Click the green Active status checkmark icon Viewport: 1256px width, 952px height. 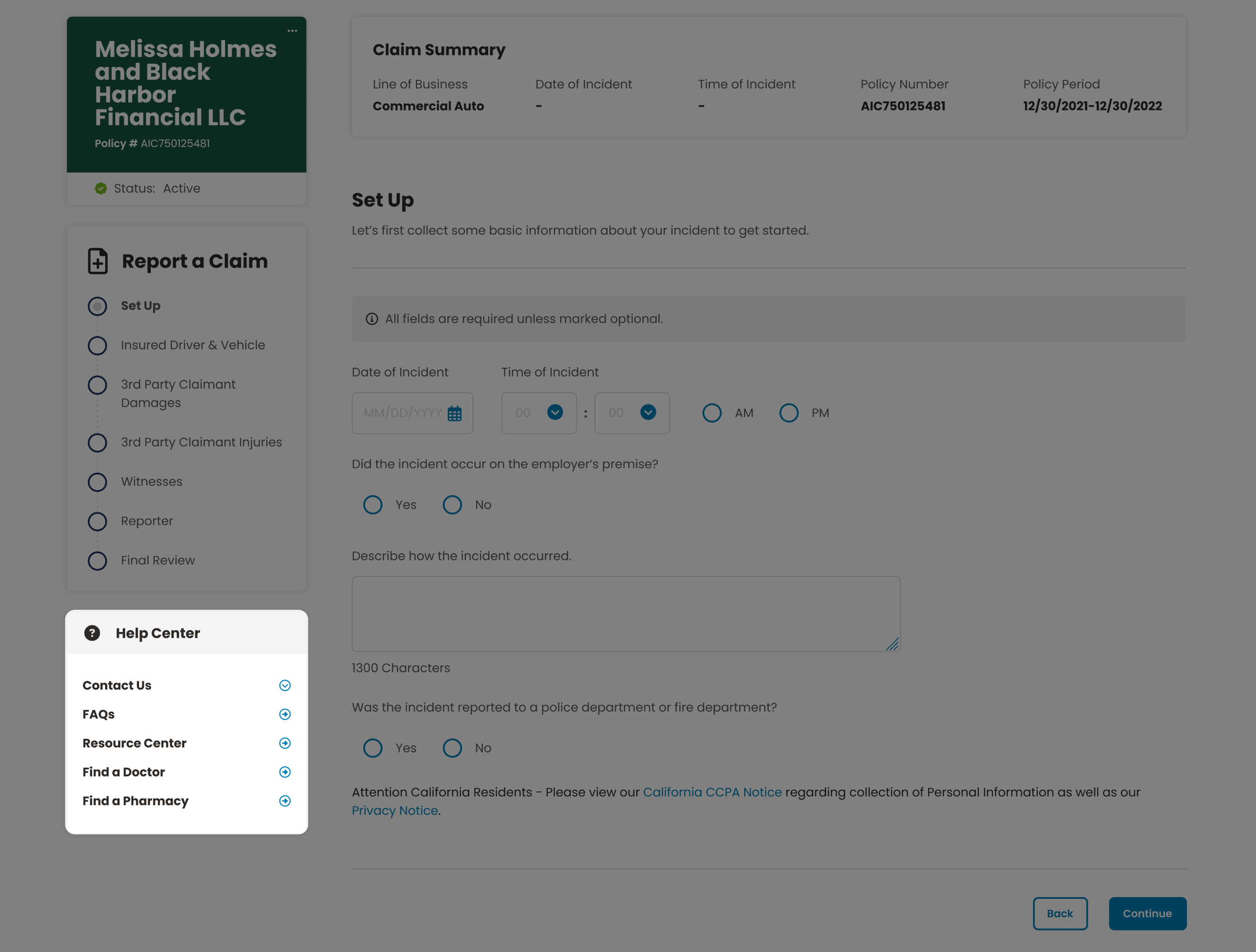pos(101,188)
